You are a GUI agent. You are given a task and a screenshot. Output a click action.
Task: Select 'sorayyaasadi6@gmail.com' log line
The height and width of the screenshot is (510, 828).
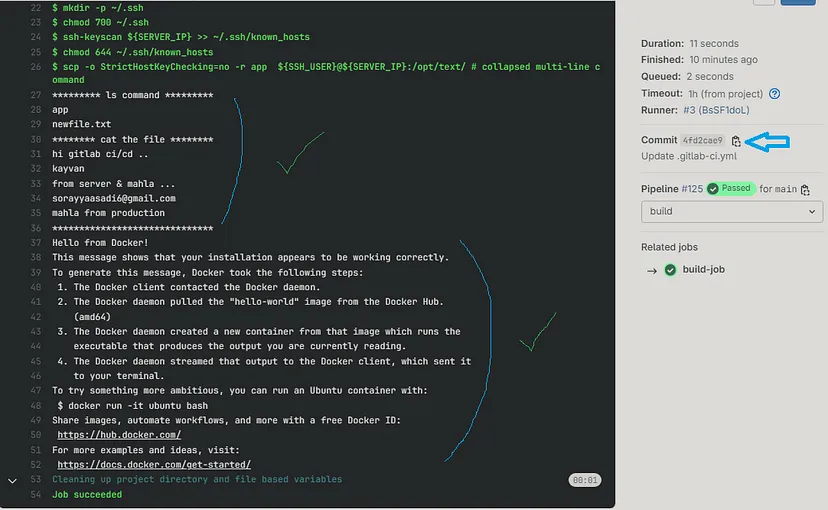114,199
